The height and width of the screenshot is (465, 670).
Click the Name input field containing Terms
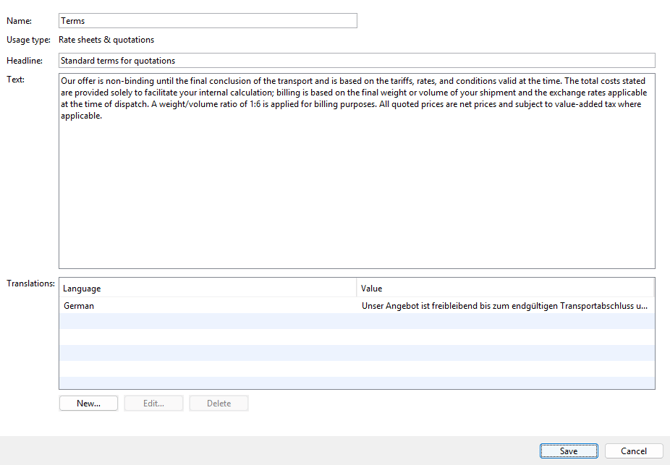pos(207,20)
